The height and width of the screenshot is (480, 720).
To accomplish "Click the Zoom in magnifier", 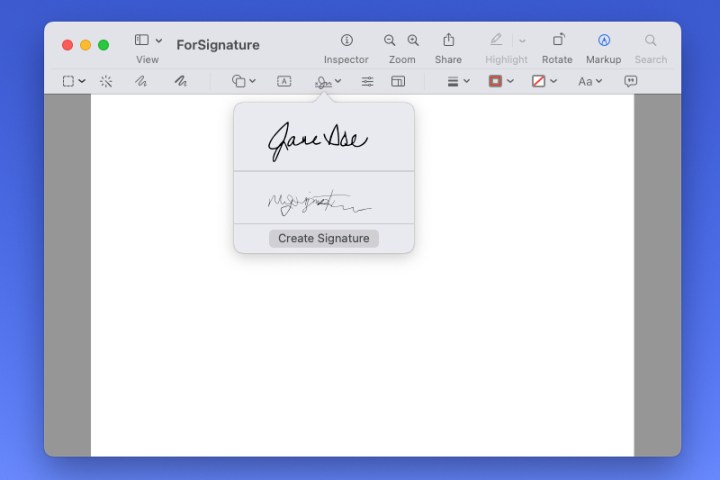I will point(413,41).
